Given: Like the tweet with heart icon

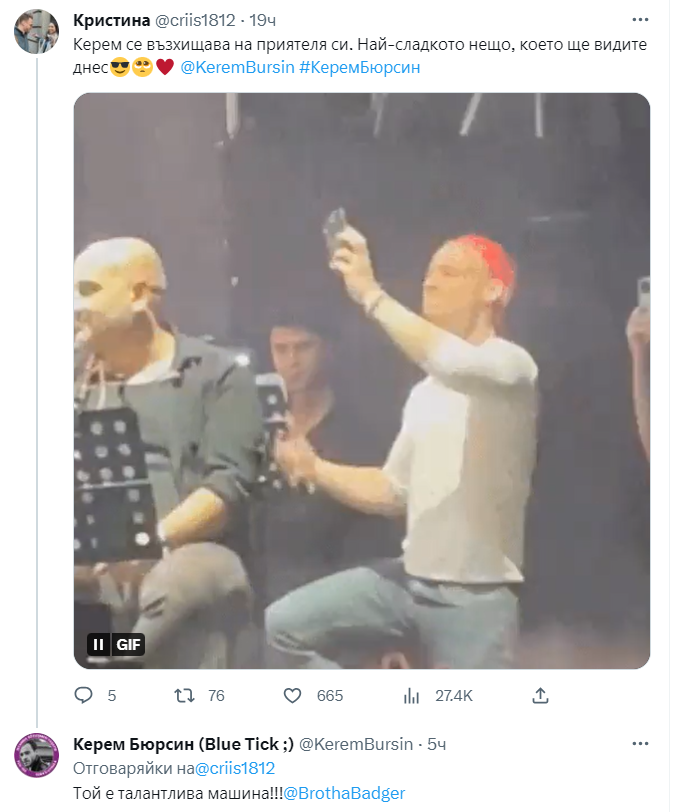Looking at the screenshot, I should (x=293, y=695).
